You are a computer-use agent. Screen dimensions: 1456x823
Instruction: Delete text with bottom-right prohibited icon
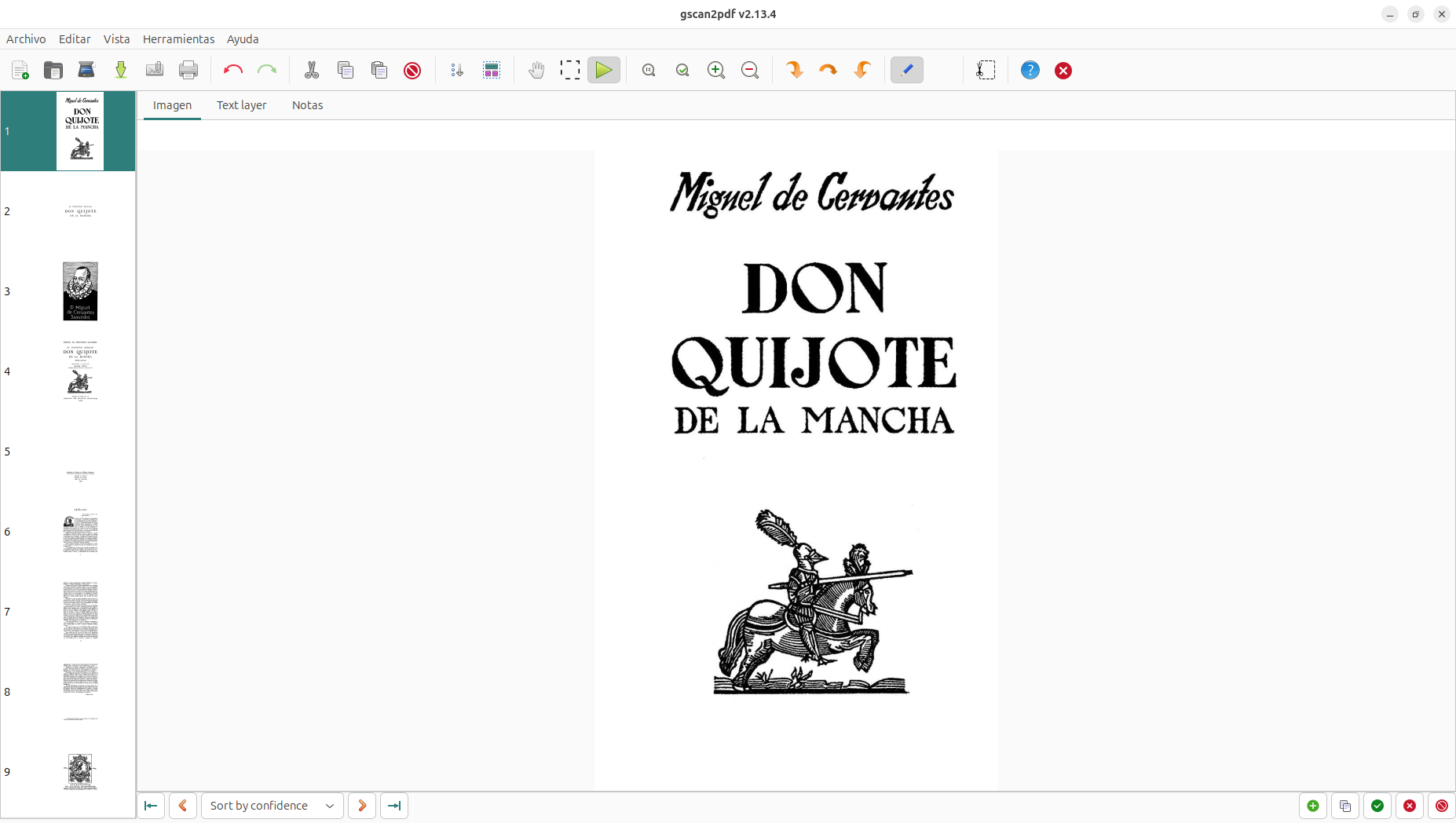[1442, 806]
